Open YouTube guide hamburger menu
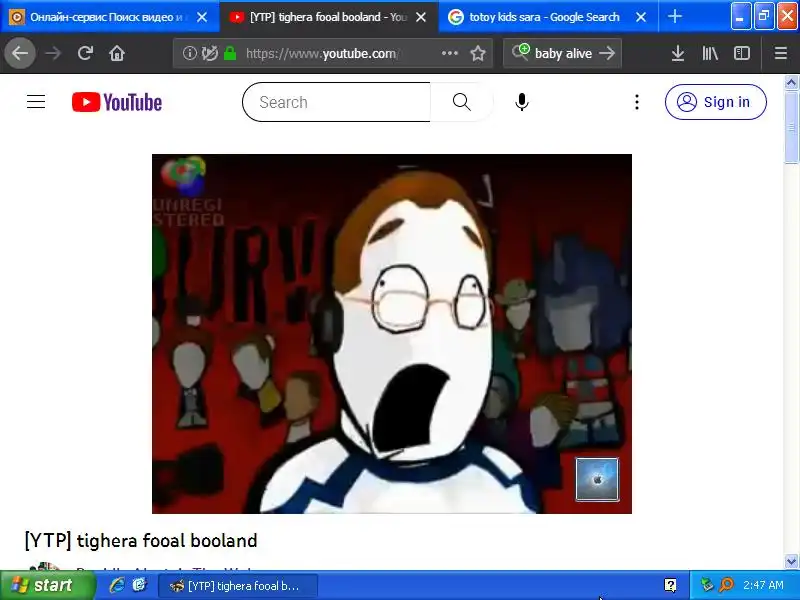Image resolution: width=800 pixels, height=600 pixels. point(36,102)
